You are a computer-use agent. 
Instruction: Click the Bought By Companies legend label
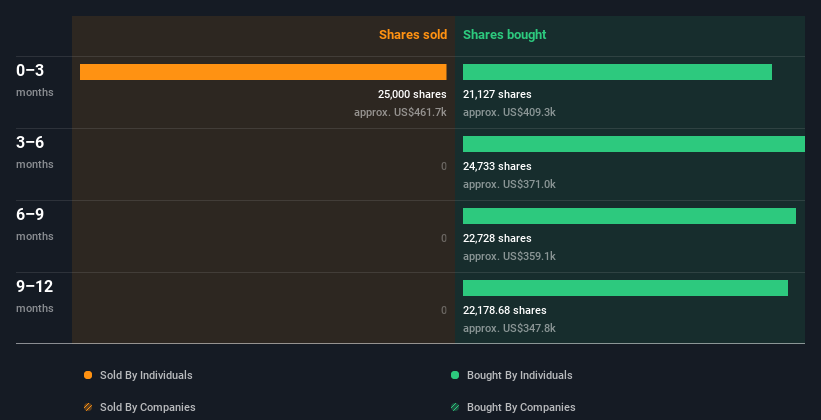(521, 407)
